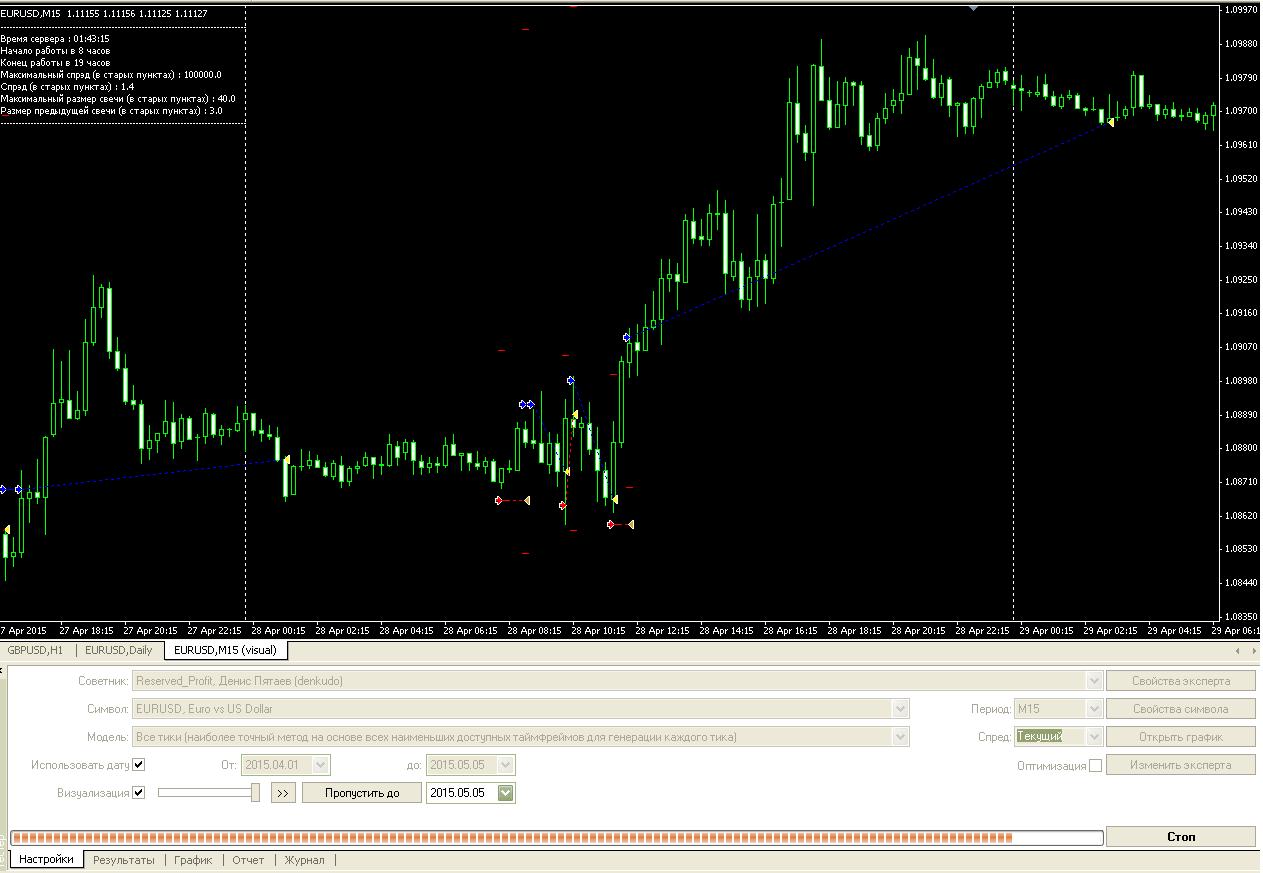The image size is (1263, 873).
Task: Click time label 27 Apr 18:15
Action: (x=86, y=631)
